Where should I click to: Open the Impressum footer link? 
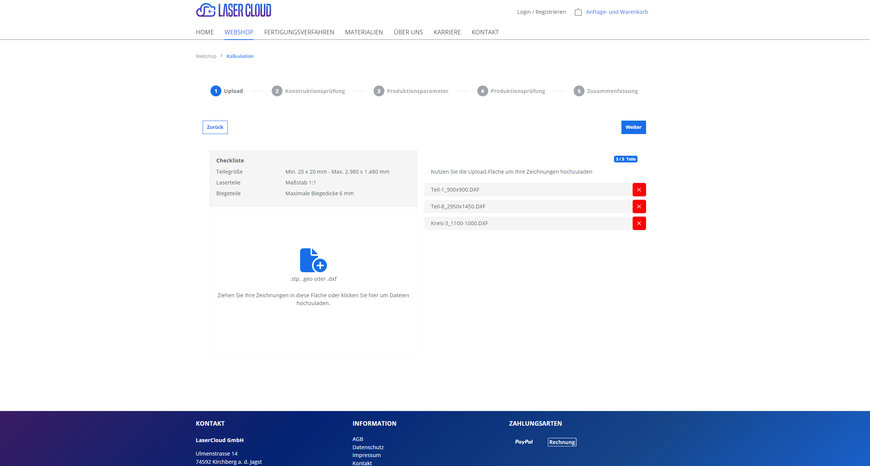pos(367,455)
